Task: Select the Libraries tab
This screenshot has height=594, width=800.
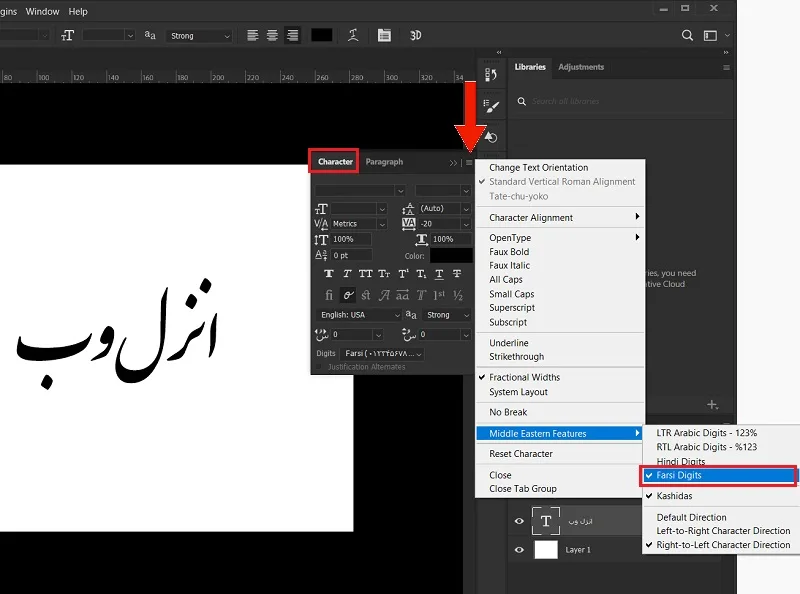Action: click(x=530, y=67)
